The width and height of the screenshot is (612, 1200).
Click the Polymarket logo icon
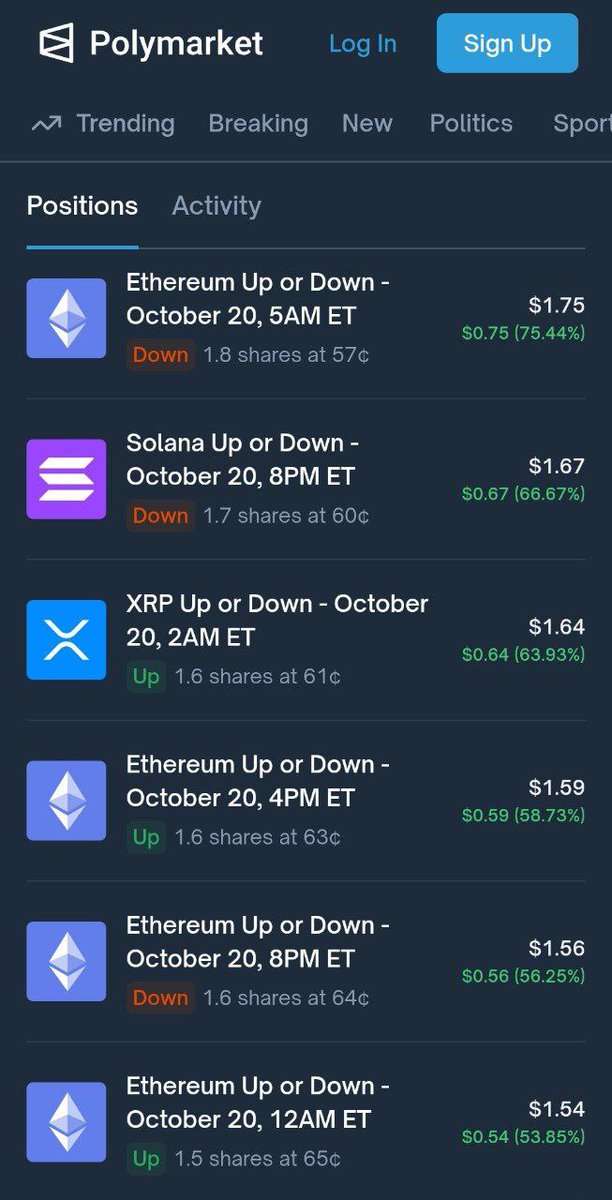click(56, 43)
